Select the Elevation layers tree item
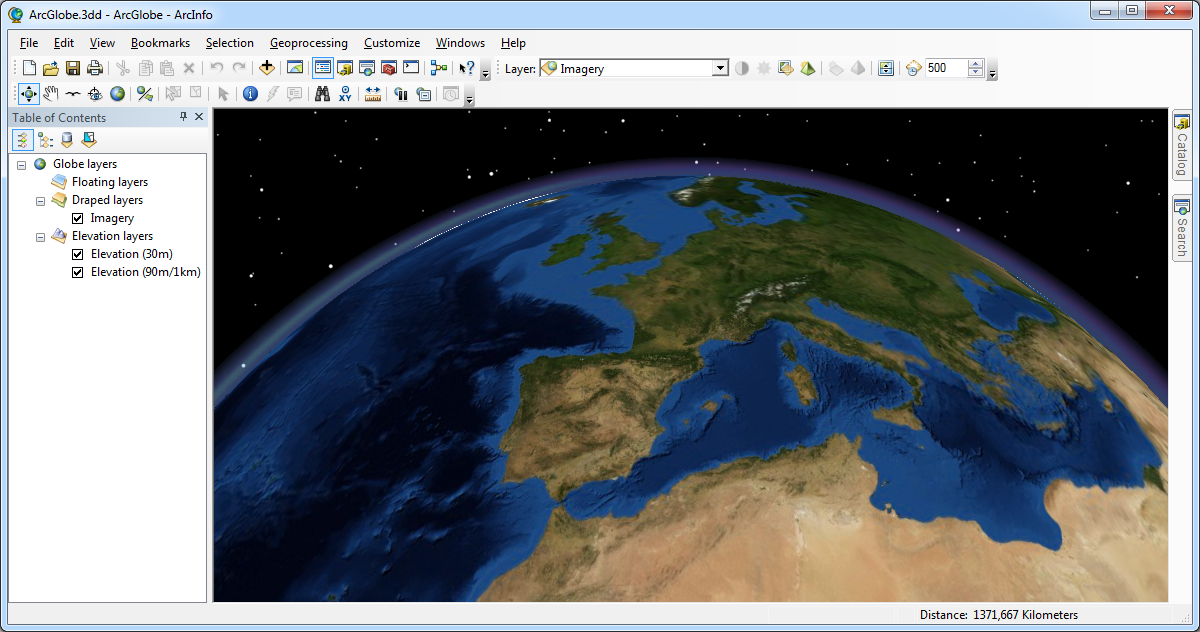1200x632 pixels. click(112, 236)
